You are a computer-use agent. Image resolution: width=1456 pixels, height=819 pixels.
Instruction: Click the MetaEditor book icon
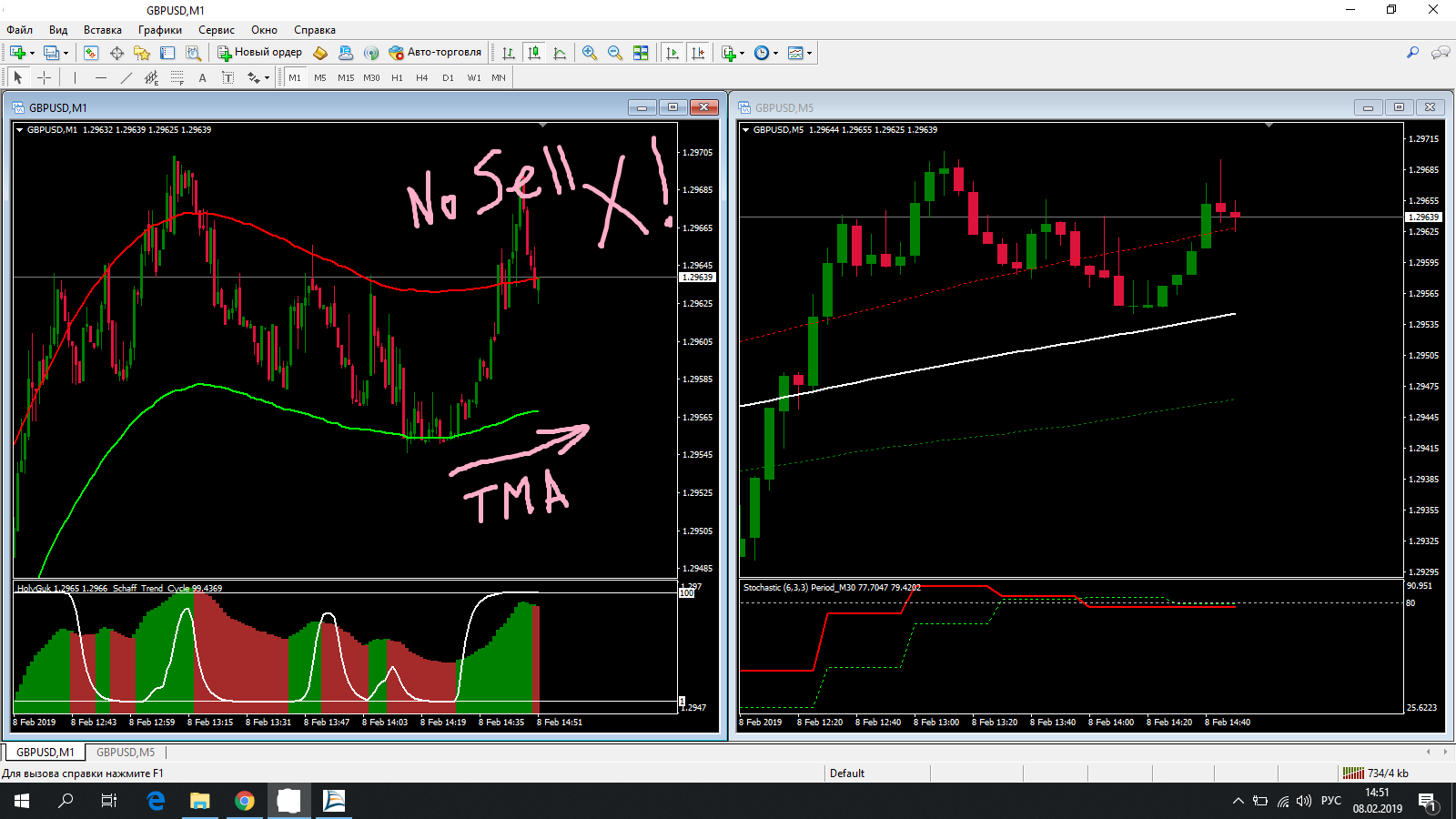click(320, 53)
